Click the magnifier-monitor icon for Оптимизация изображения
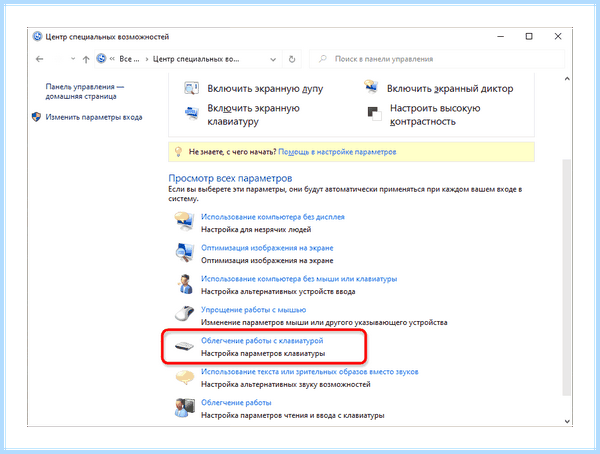 click(184, 253)
